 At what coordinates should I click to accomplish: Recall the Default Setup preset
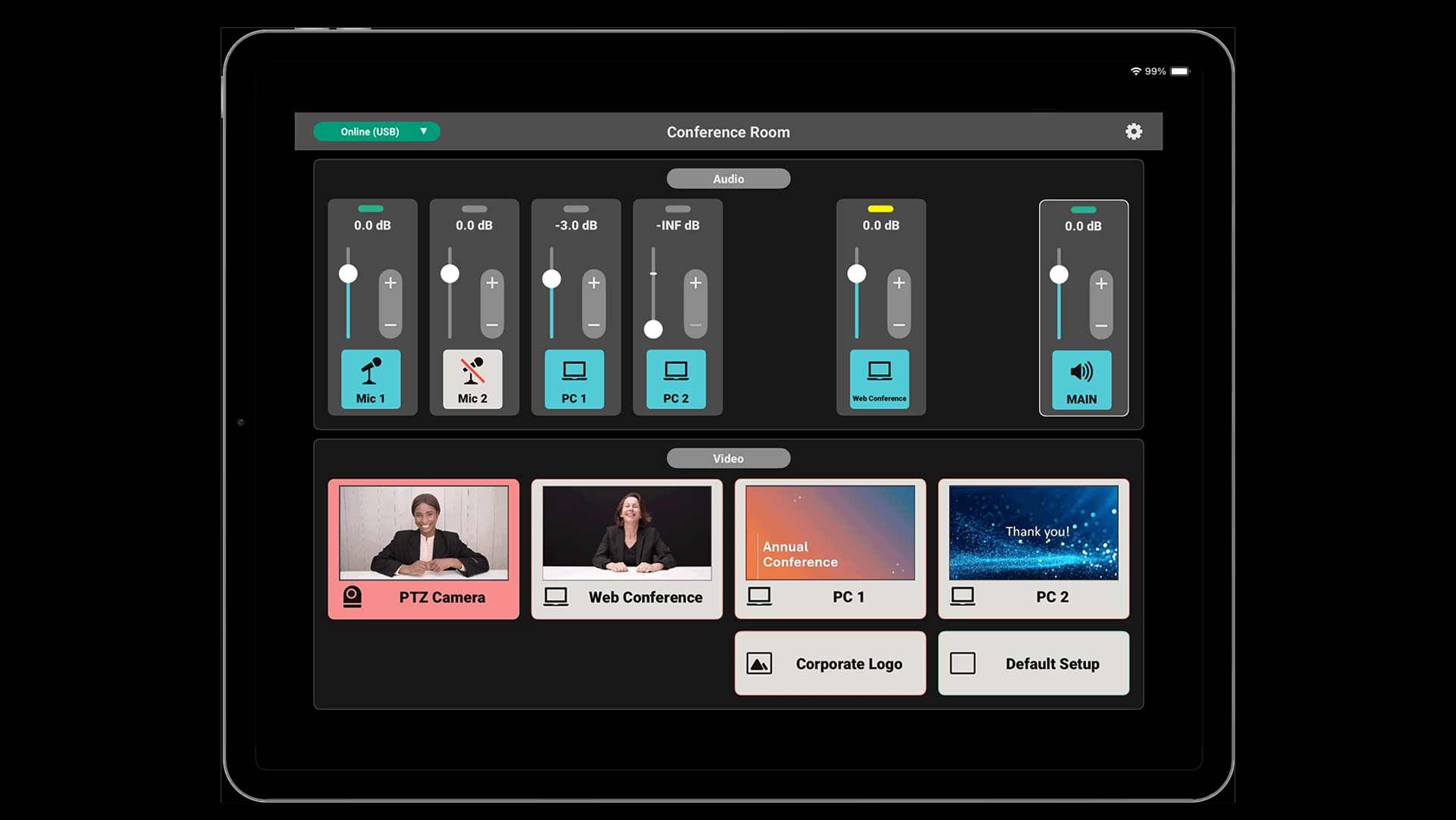coord(1033,663)
